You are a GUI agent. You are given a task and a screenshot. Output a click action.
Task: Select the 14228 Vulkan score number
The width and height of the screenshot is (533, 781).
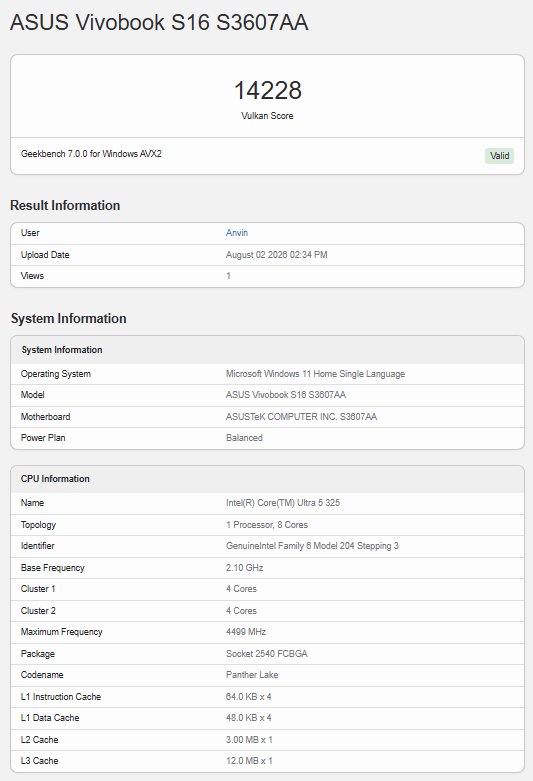tap(267, 90)
